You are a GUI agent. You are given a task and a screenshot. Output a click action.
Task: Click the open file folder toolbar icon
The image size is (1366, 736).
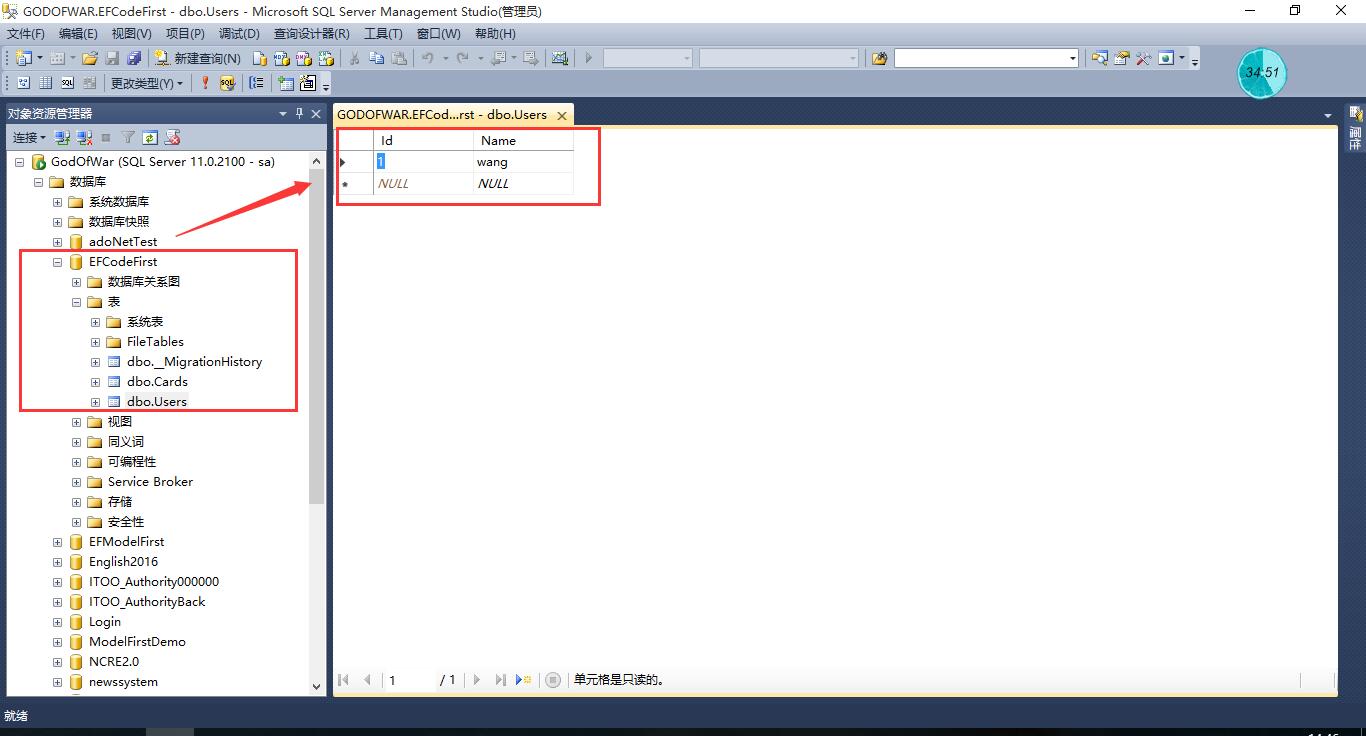click(90, 58)
